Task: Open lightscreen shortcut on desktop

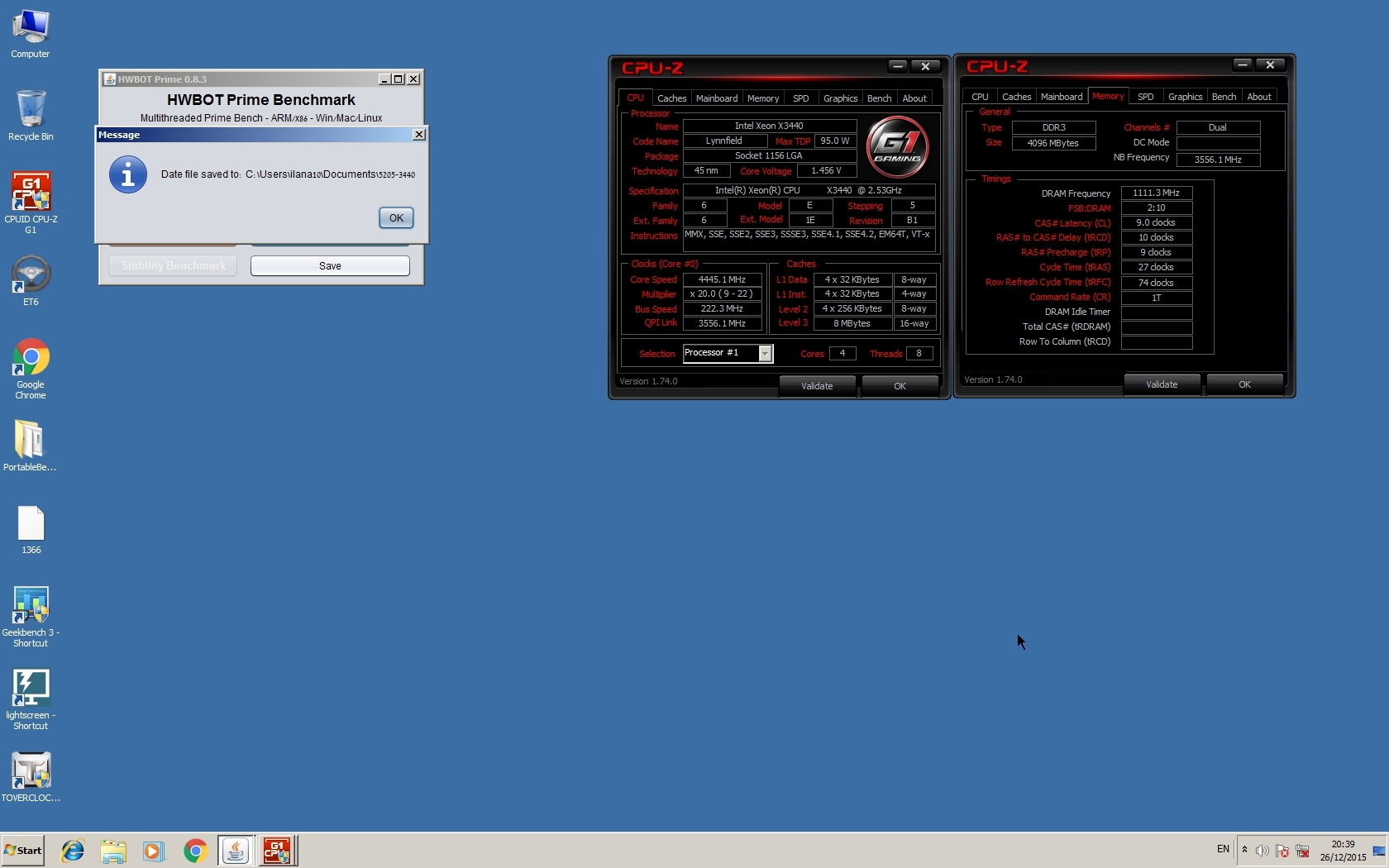Action: (31, 699)
